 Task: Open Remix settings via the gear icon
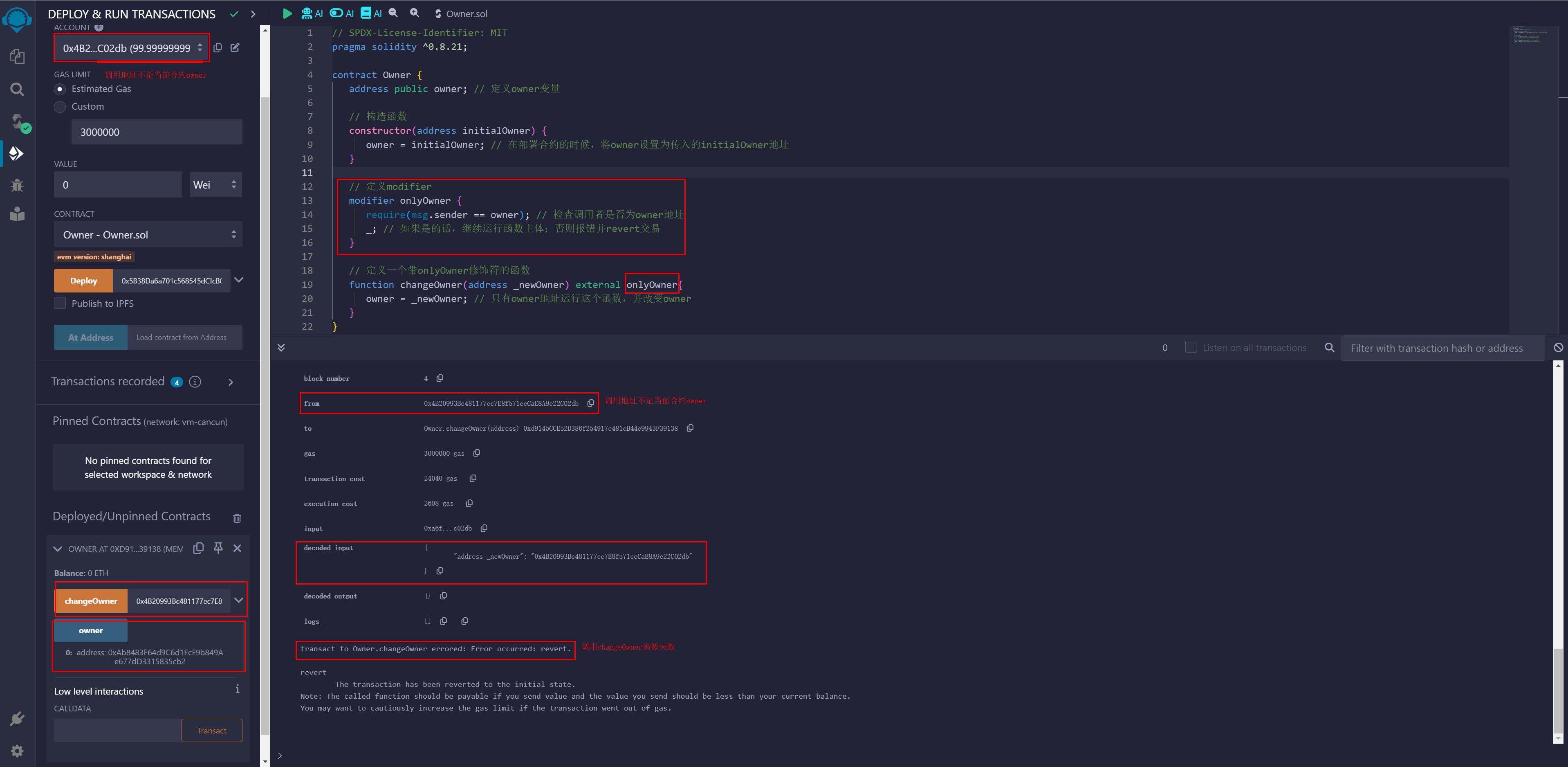pos(17,751)
